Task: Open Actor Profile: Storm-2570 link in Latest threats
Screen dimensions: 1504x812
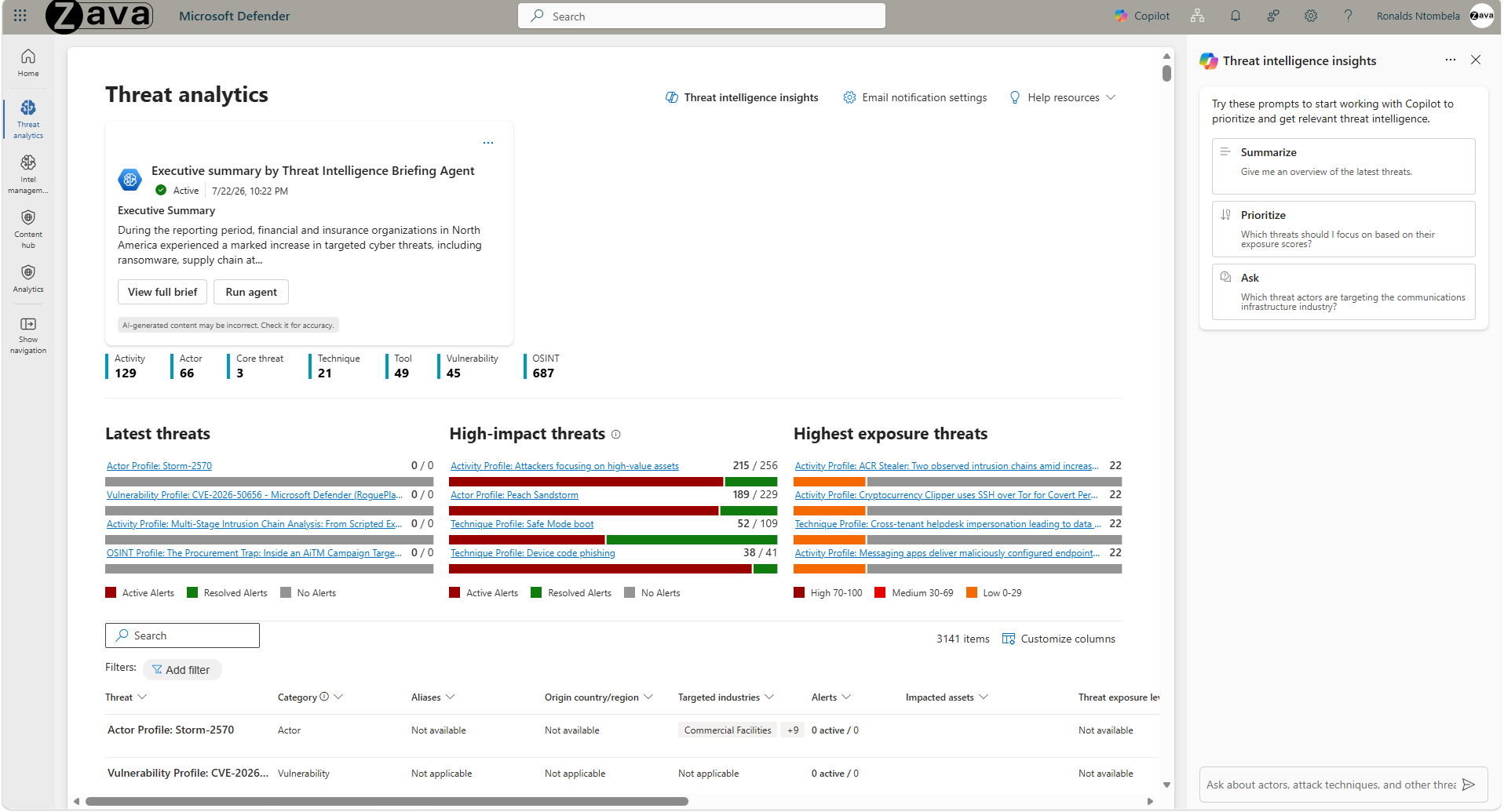Action: coord(159,466)
